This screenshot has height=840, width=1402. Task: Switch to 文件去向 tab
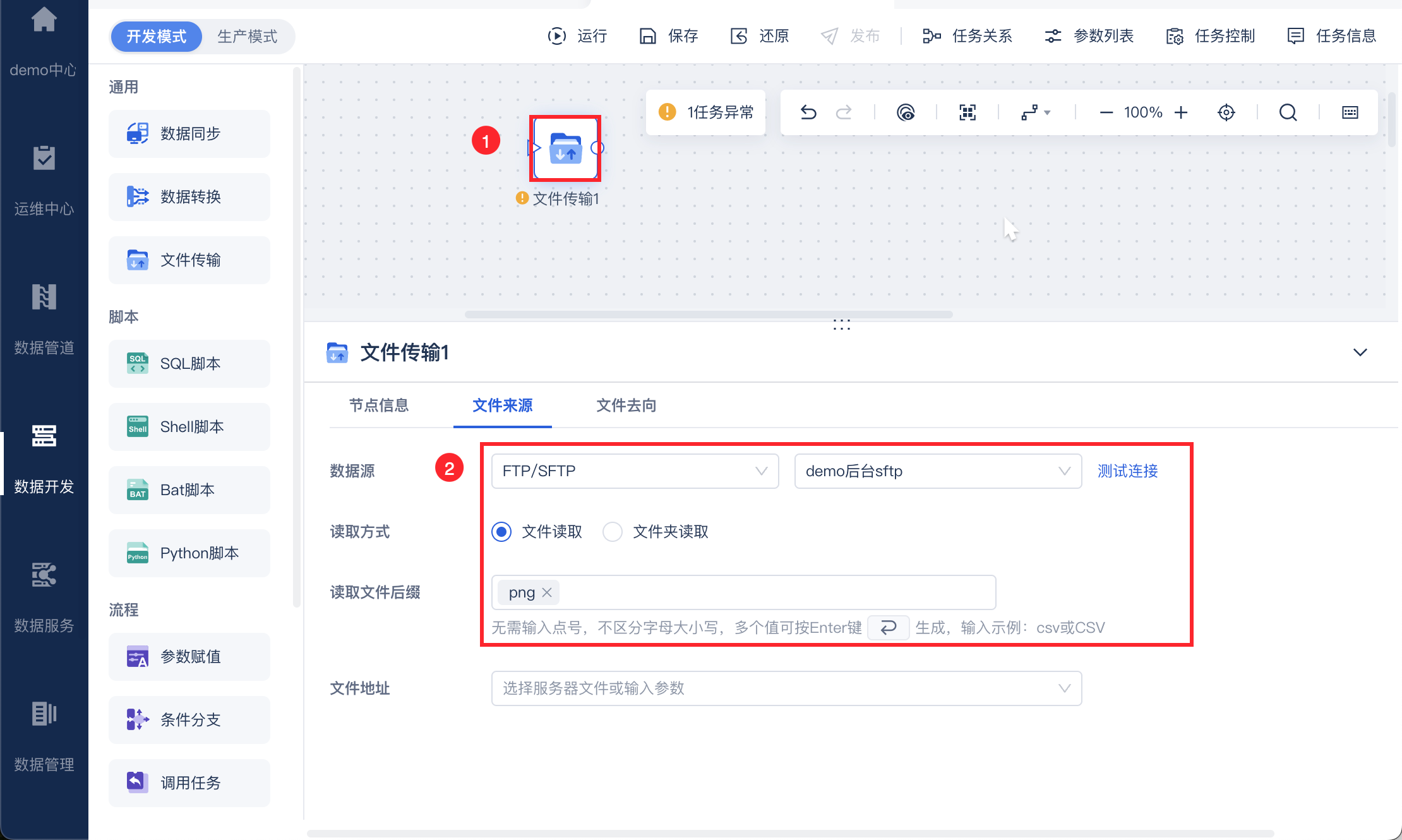626,405
